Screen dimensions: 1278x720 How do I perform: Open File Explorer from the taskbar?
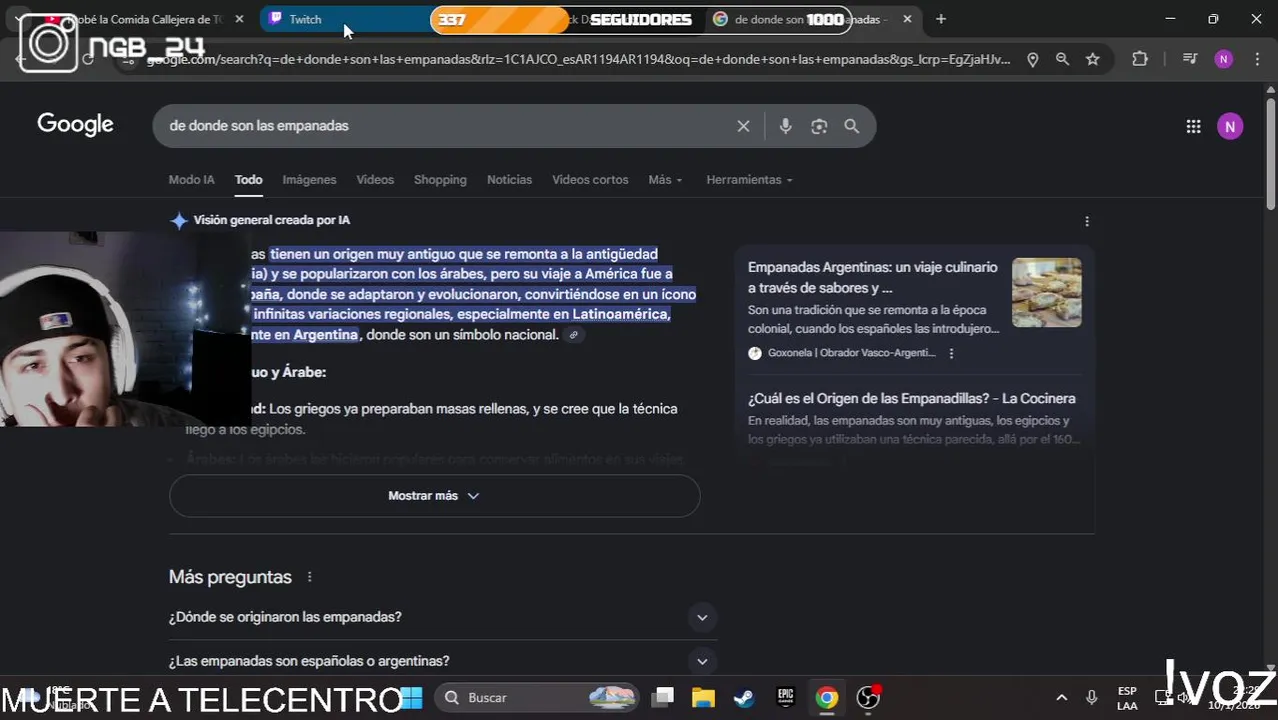tap(703, 697)
